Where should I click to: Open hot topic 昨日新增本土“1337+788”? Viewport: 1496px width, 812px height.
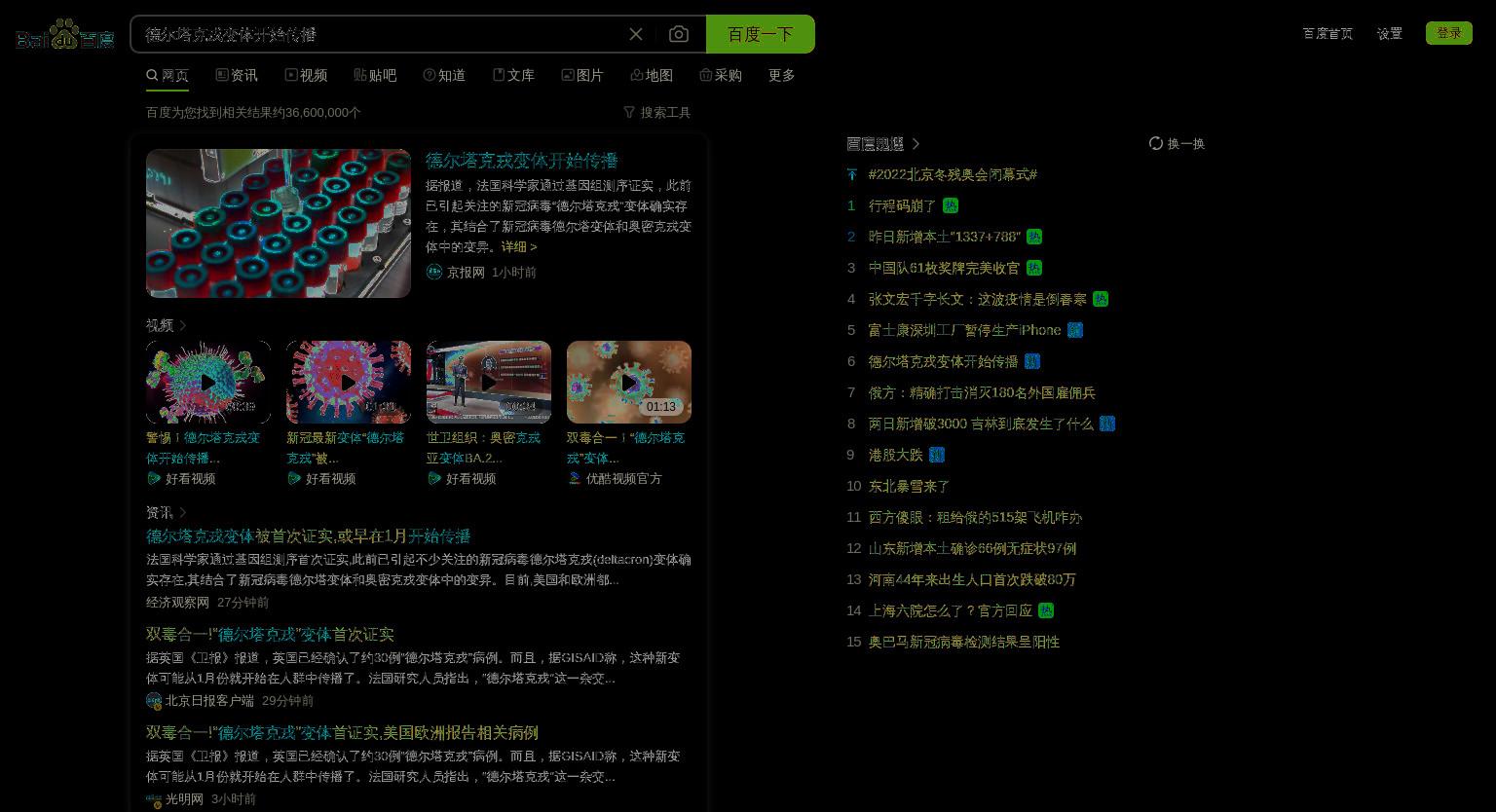coord(945,237)
